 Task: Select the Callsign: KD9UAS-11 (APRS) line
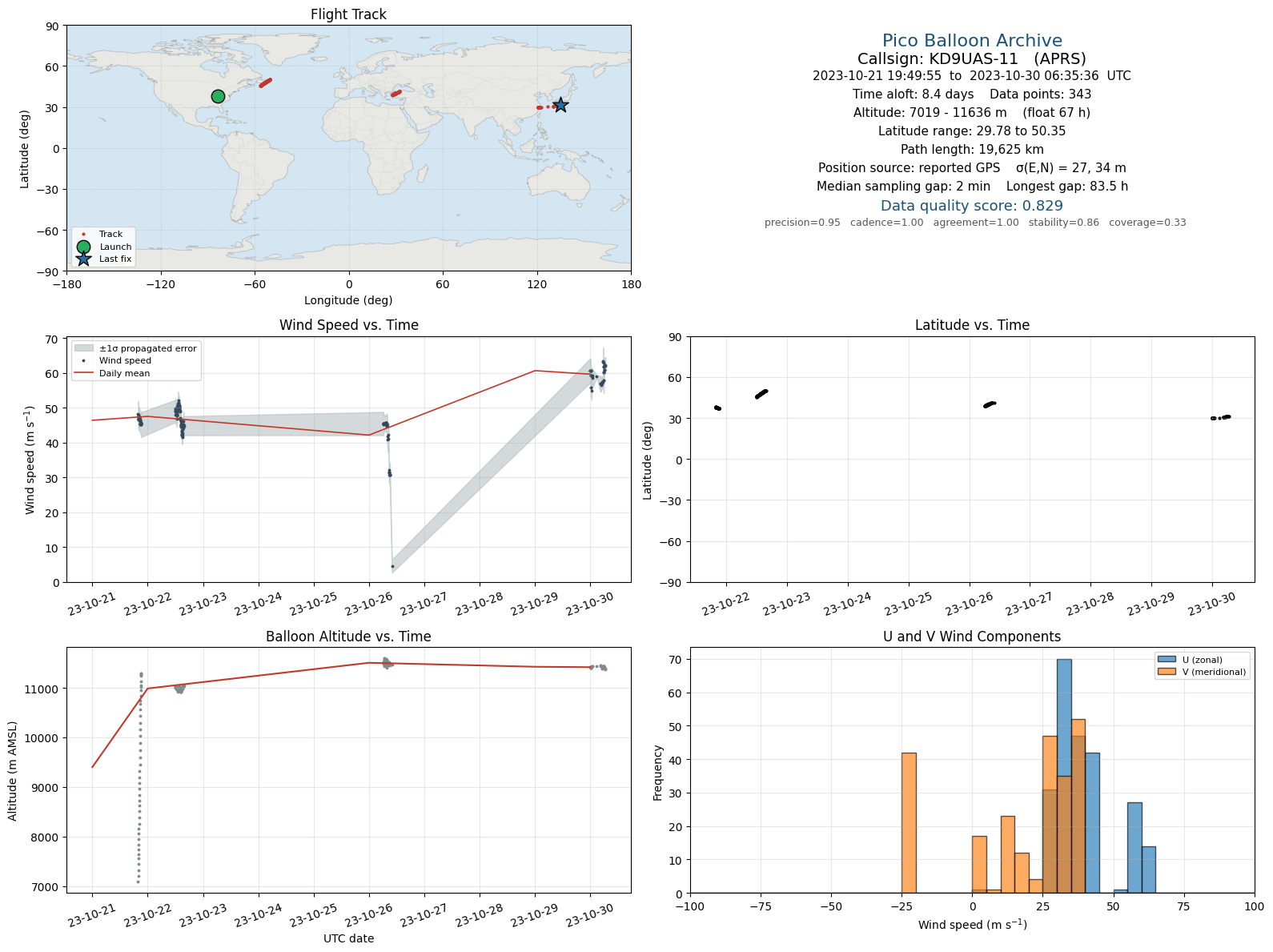click(x=972, y=58)
